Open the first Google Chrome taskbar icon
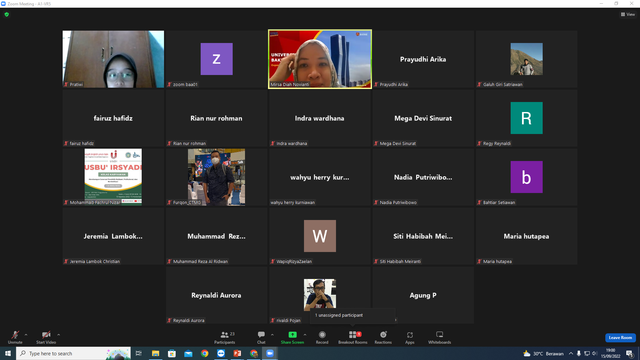The image size is (640, 360). [204, 353]
